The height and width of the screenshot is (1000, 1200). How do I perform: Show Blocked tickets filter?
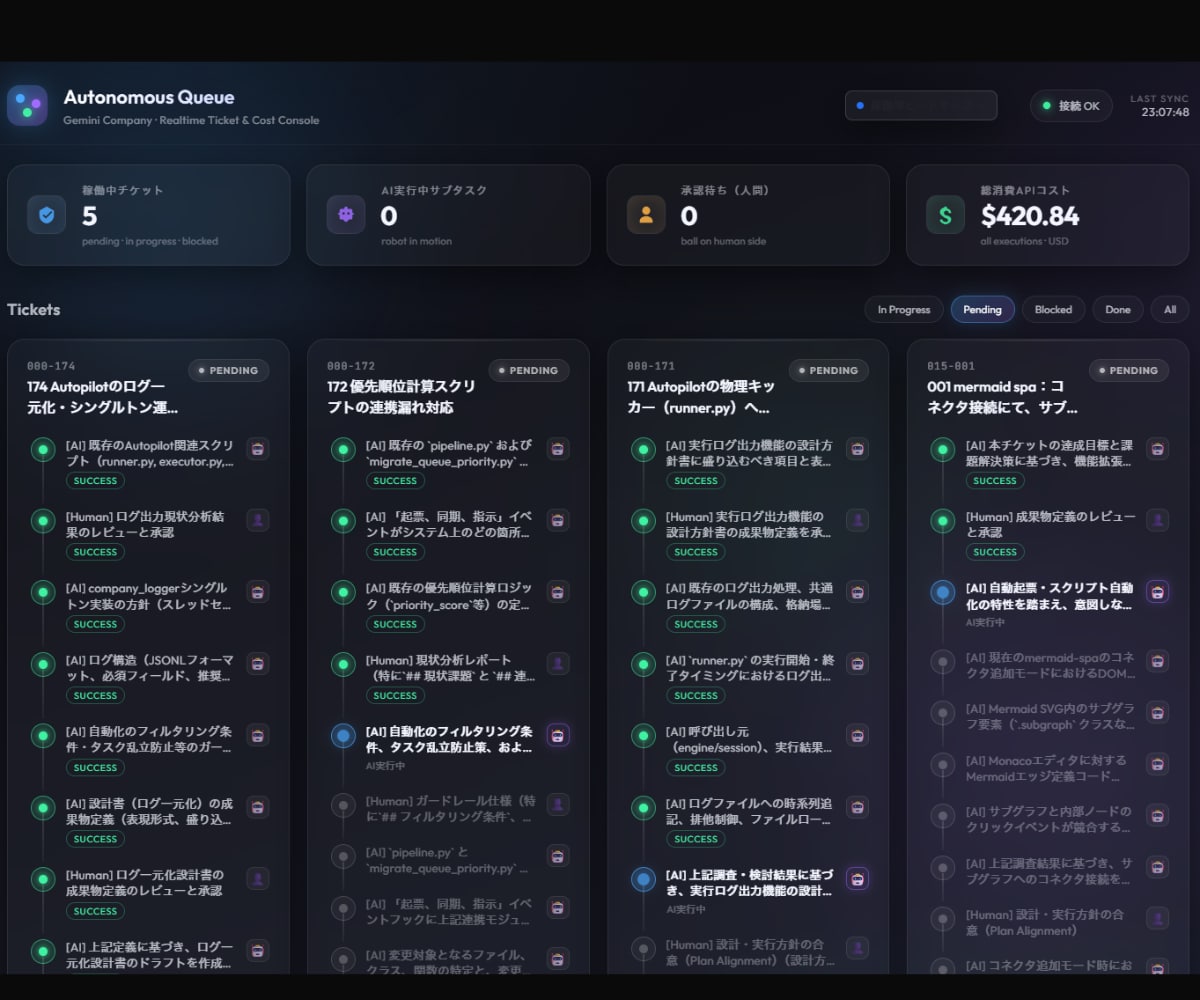click(1053, 310)
